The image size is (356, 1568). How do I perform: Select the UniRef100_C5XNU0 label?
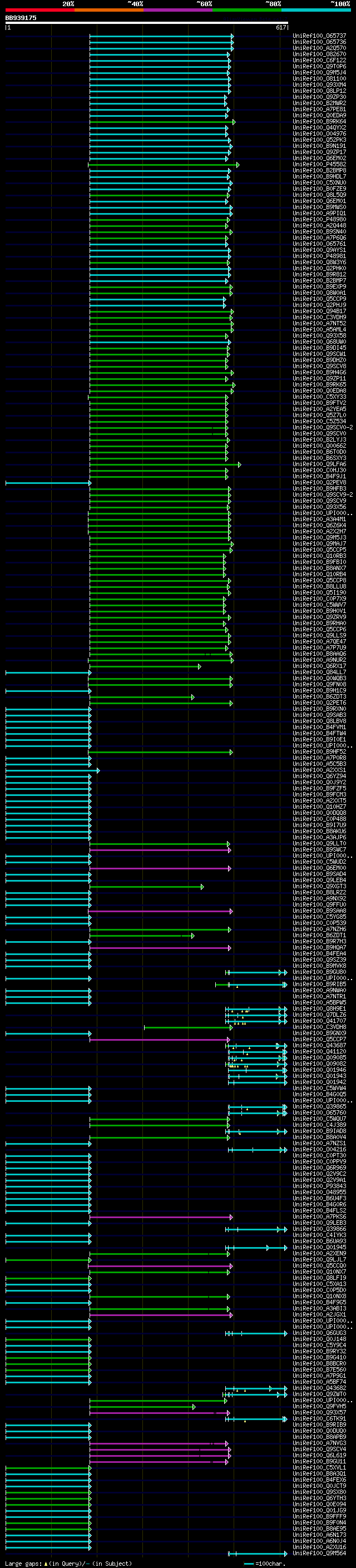[319, 182]
